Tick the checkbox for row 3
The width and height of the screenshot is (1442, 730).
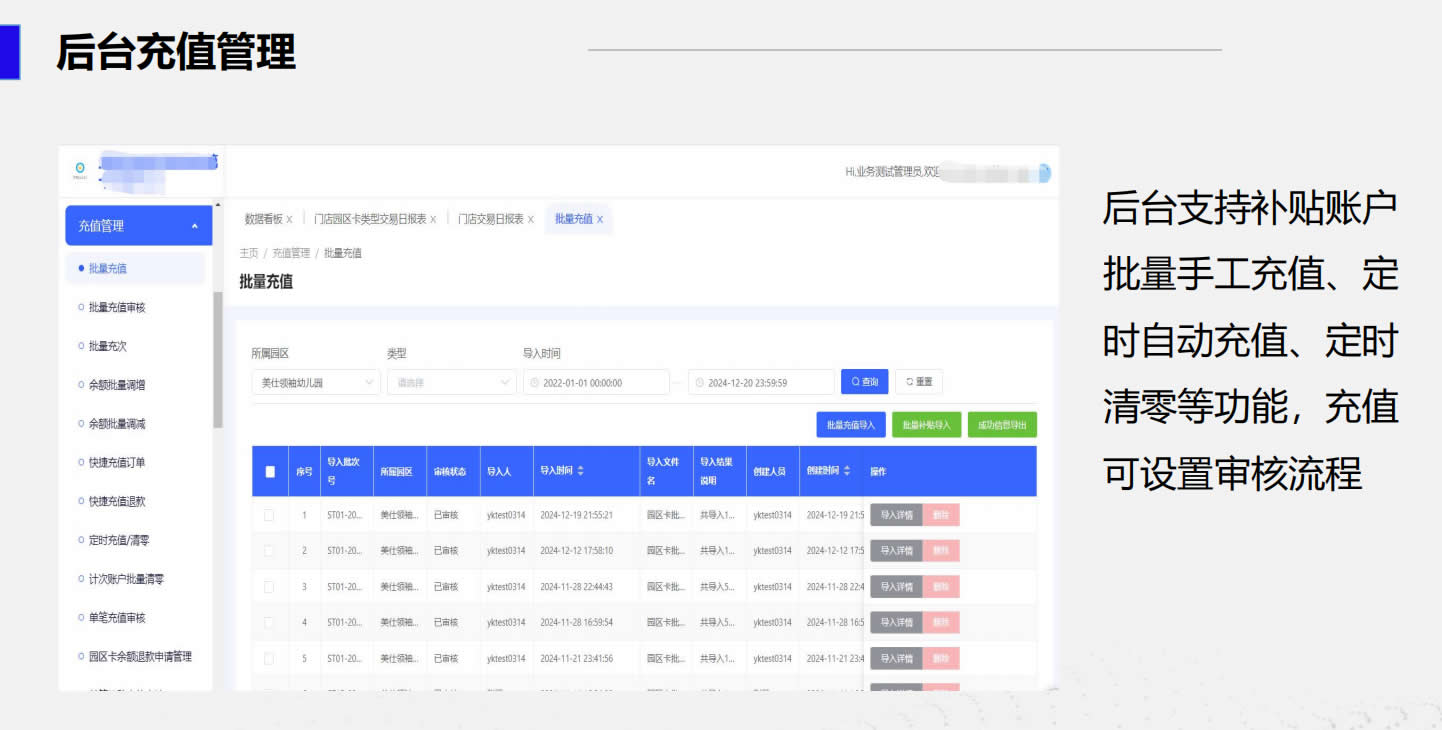268,587
